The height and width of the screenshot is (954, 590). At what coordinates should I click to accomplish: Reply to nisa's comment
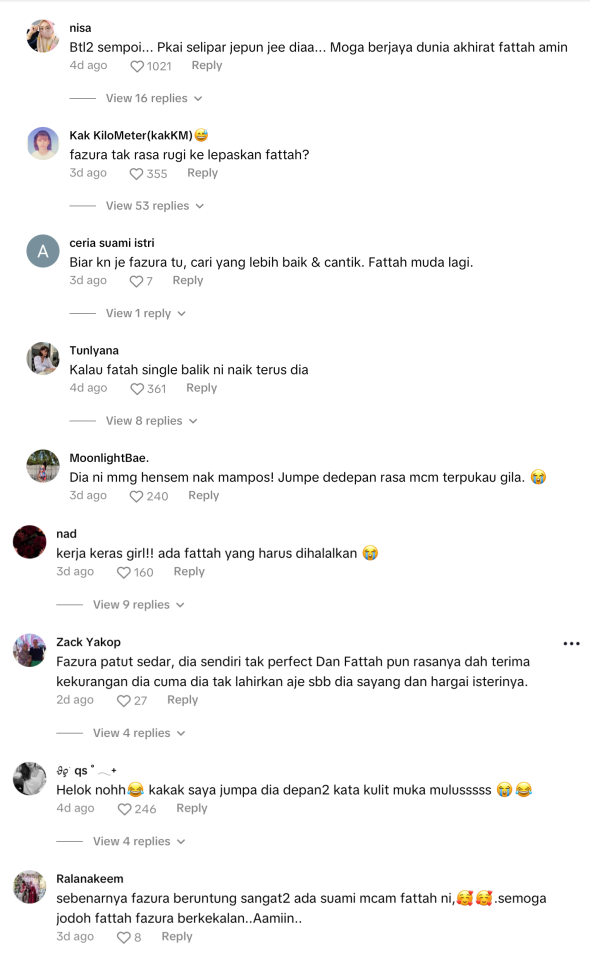click(x=207, y=65)
